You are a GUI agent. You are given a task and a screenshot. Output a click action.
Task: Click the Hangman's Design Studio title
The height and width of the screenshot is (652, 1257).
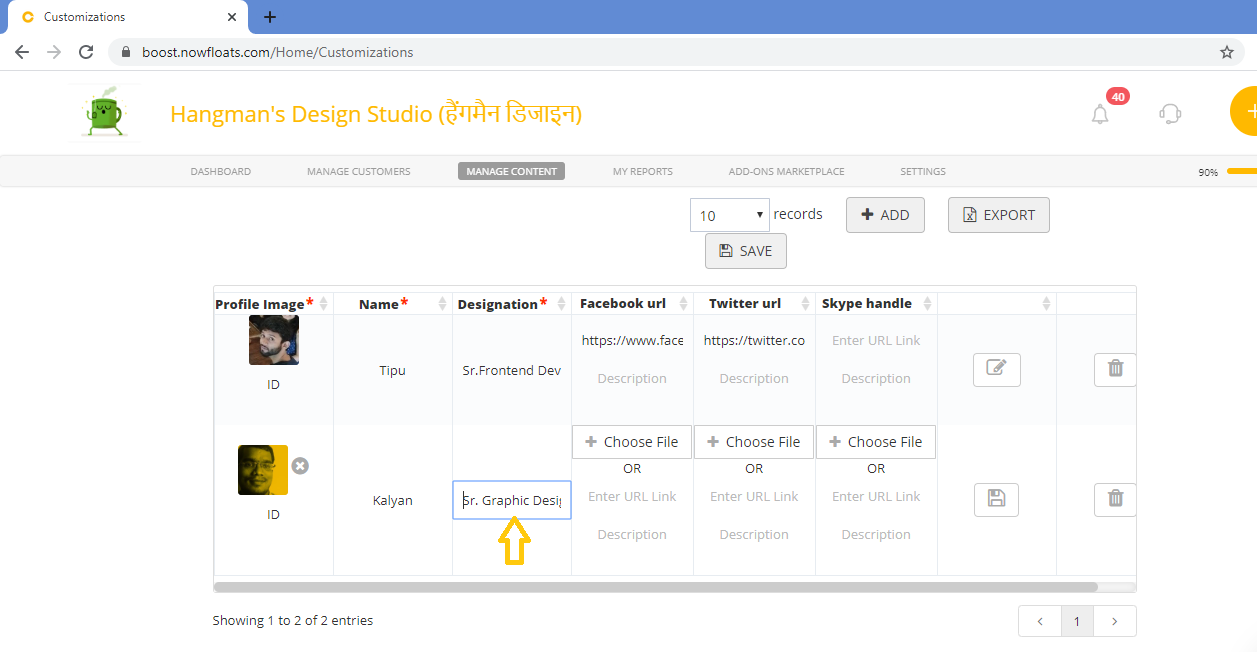click(376, 114)
